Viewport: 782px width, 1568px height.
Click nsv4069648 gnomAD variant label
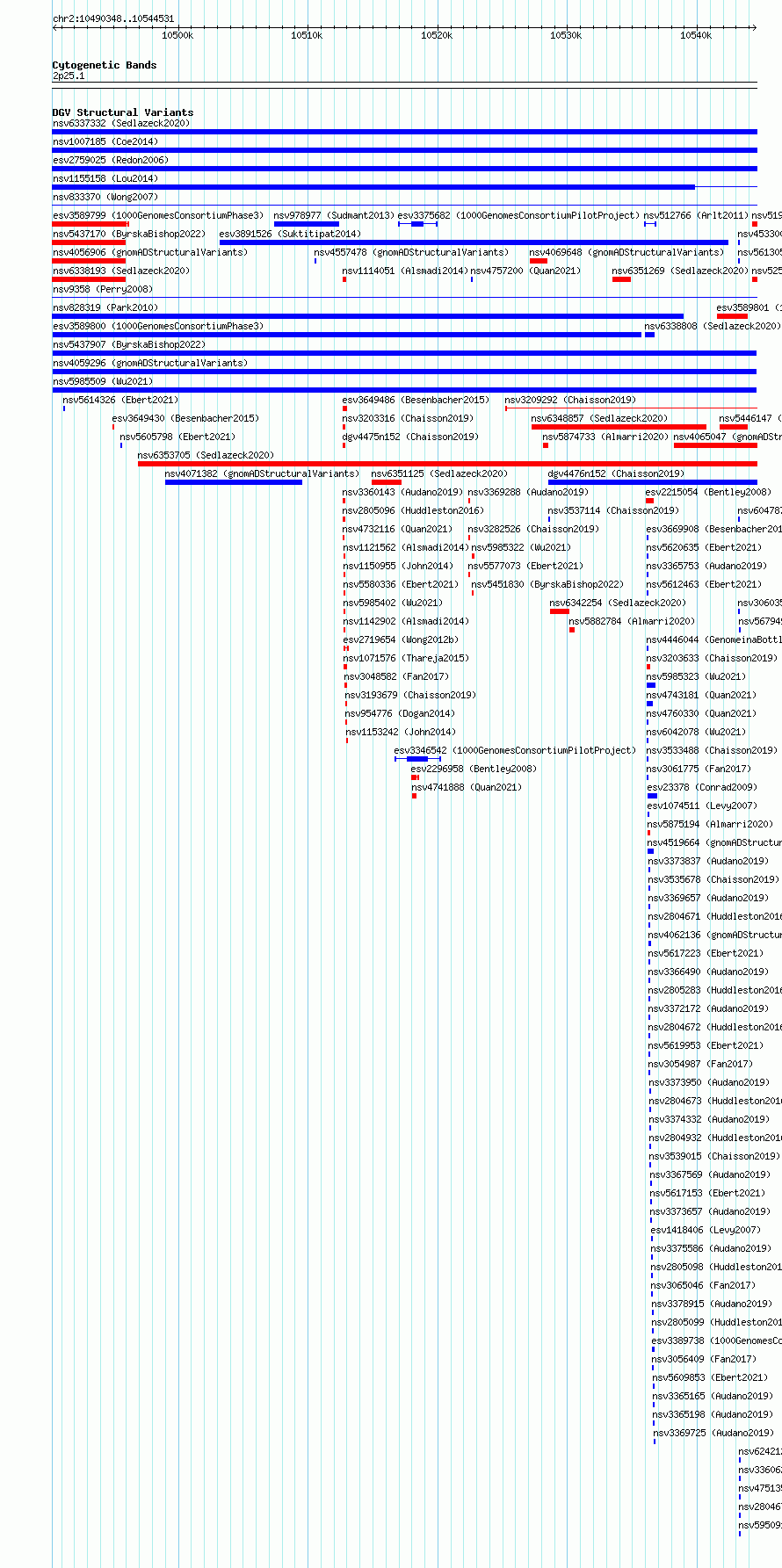tap(627, 253)
